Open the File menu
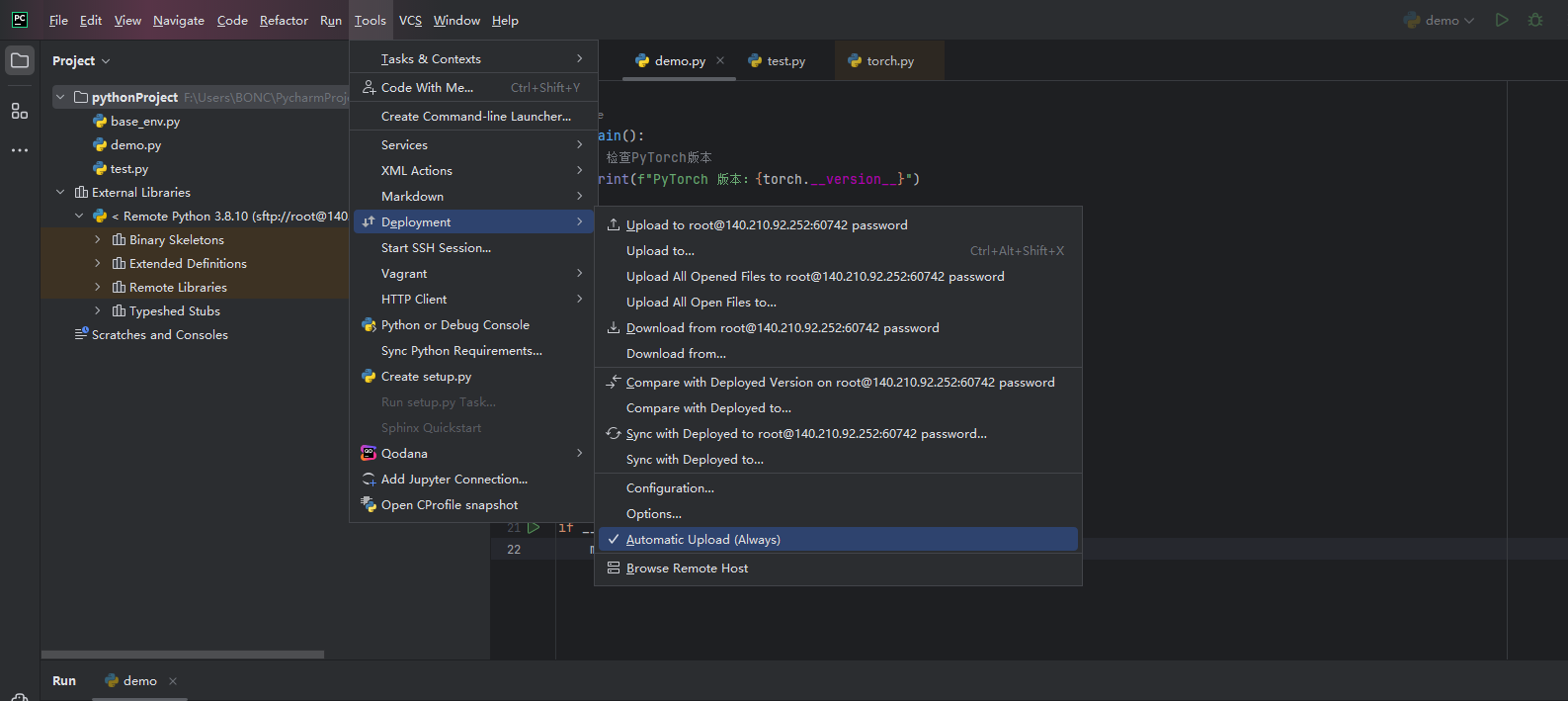The height and width of the screenshot is (701, 1568). (58, 20)
